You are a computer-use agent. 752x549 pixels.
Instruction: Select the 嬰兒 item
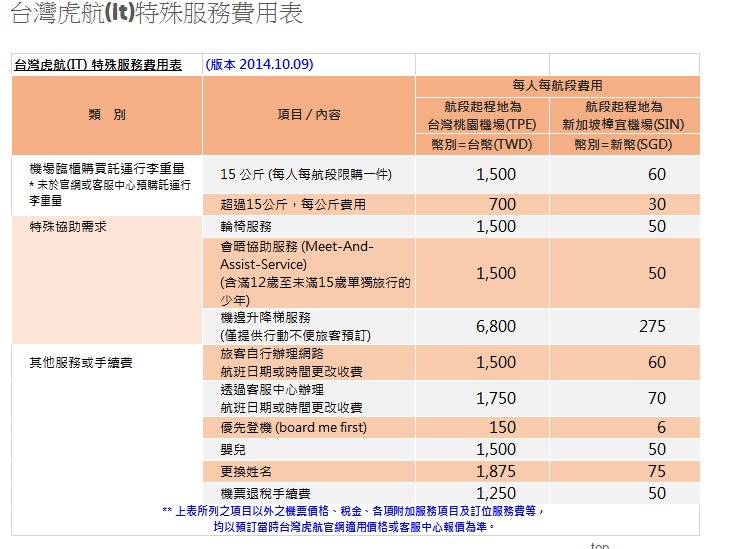pyautogui.click(x=233, y=450)
